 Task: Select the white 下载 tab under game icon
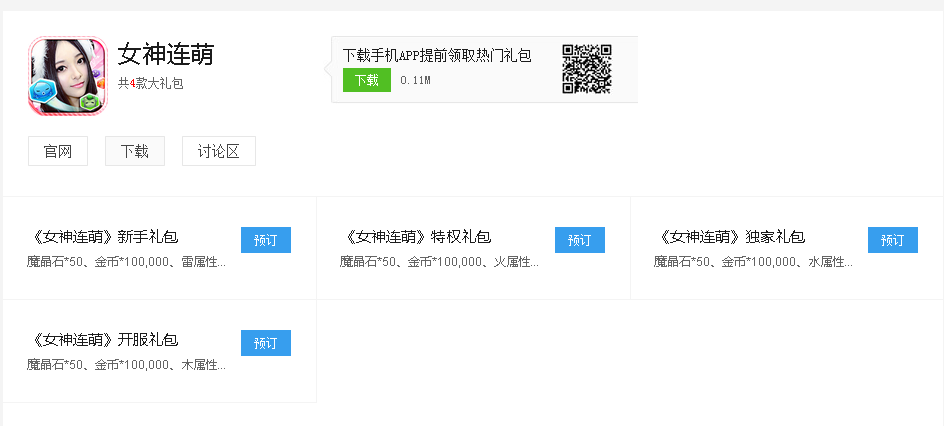[135, 151]
